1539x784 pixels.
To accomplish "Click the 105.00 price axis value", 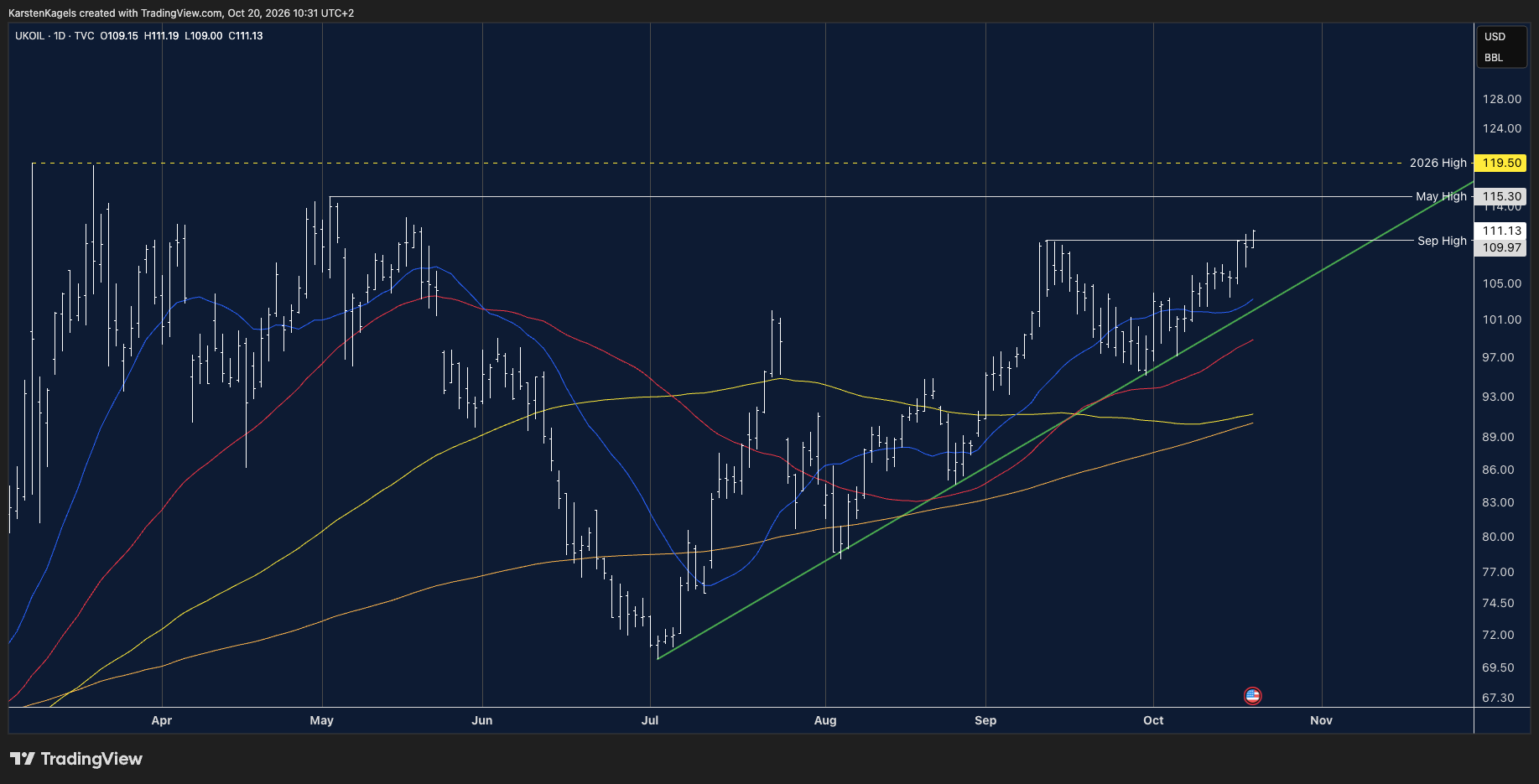I will 1501,283.
